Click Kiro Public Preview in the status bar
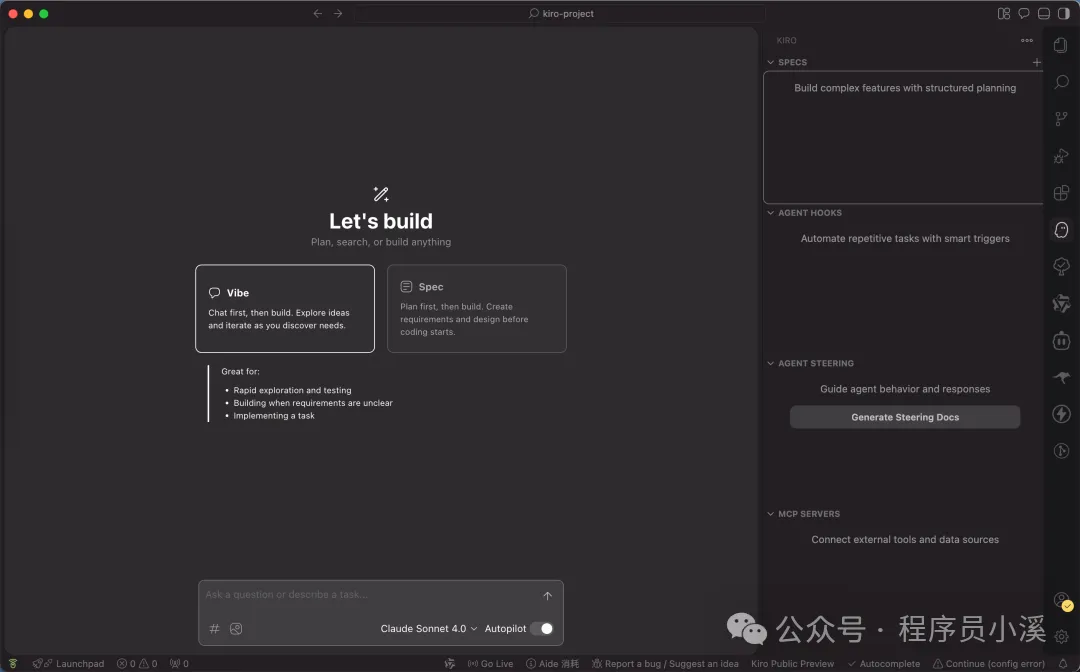This screenshot has height=672, width=1080. 792,664
